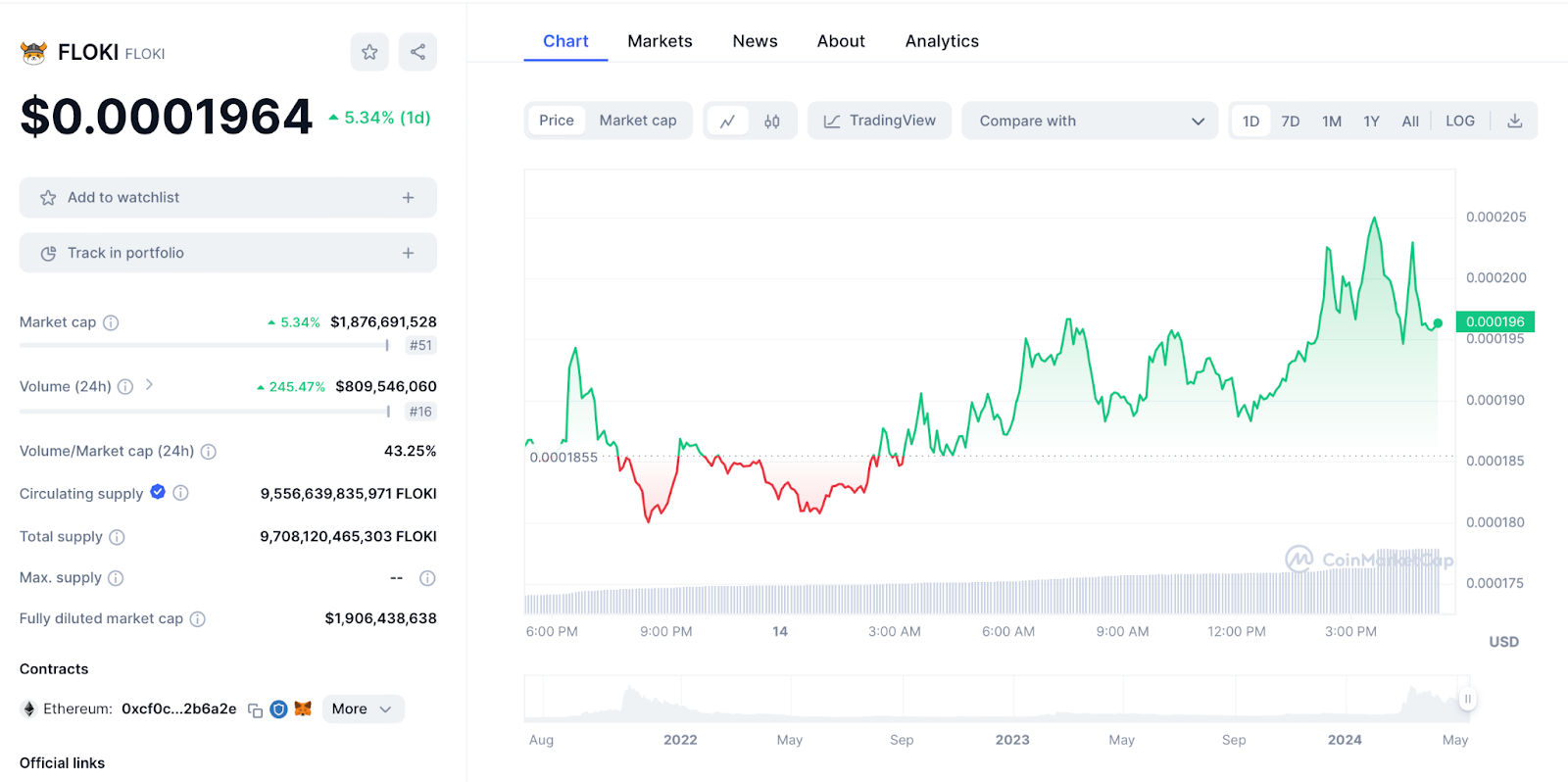The height and width of the screenshot is (782, 1568).
Task: Set chart range to 7D
Action: point(1291,121)
